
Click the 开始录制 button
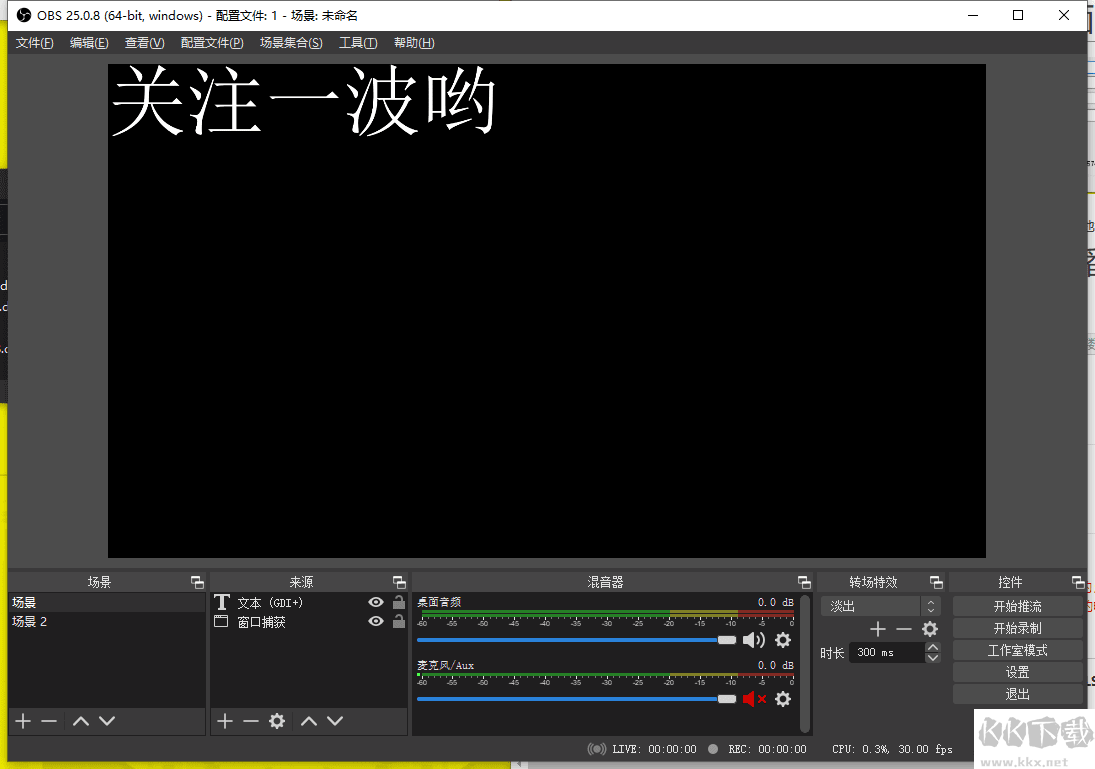1017,628
